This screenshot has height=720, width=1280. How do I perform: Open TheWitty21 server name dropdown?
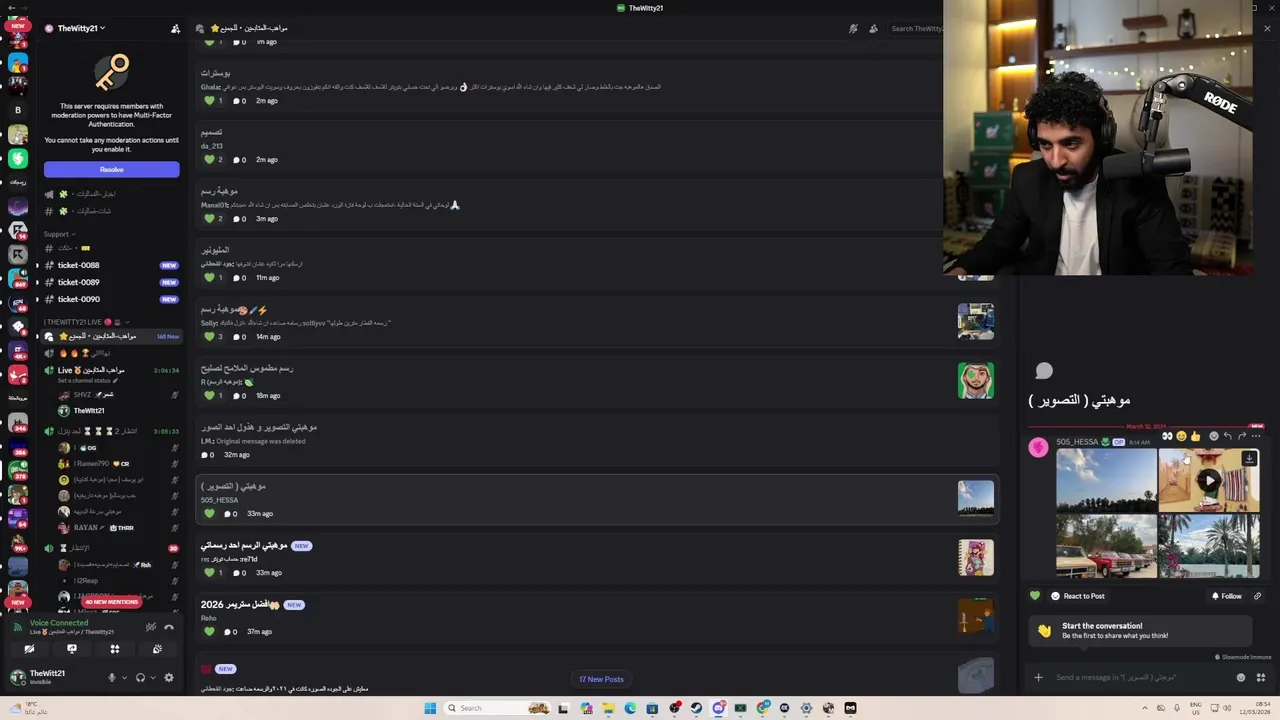(x=81, y=28)
